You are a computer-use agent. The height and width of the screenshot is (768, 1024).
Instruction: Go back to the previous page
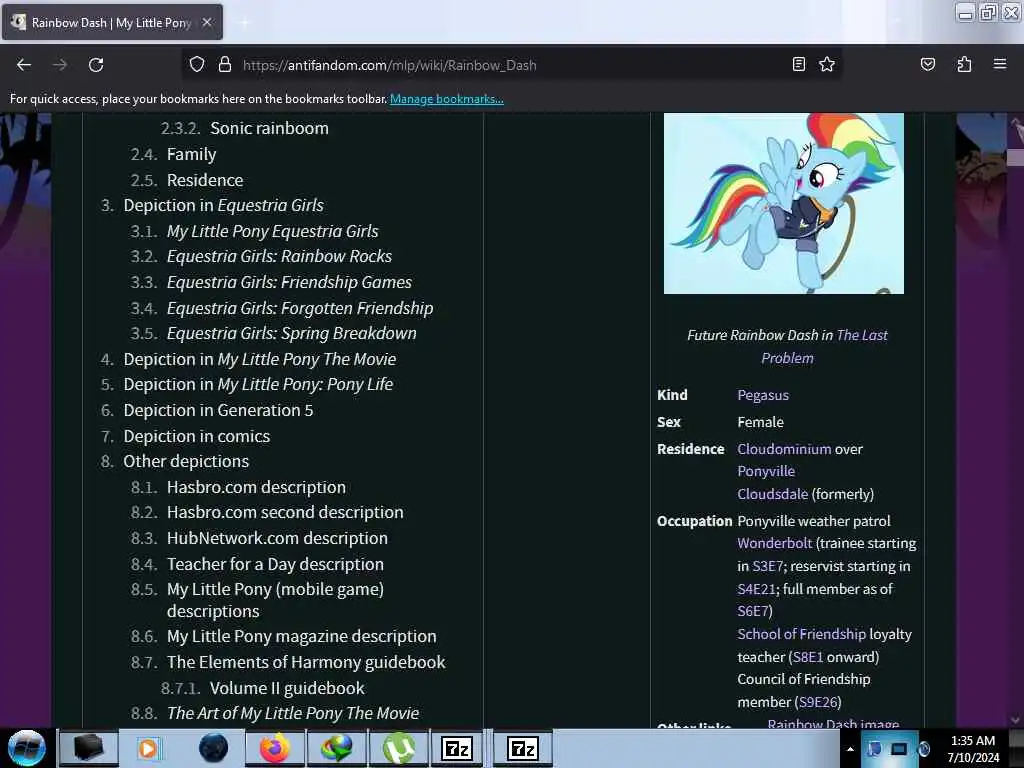(24, 65)
